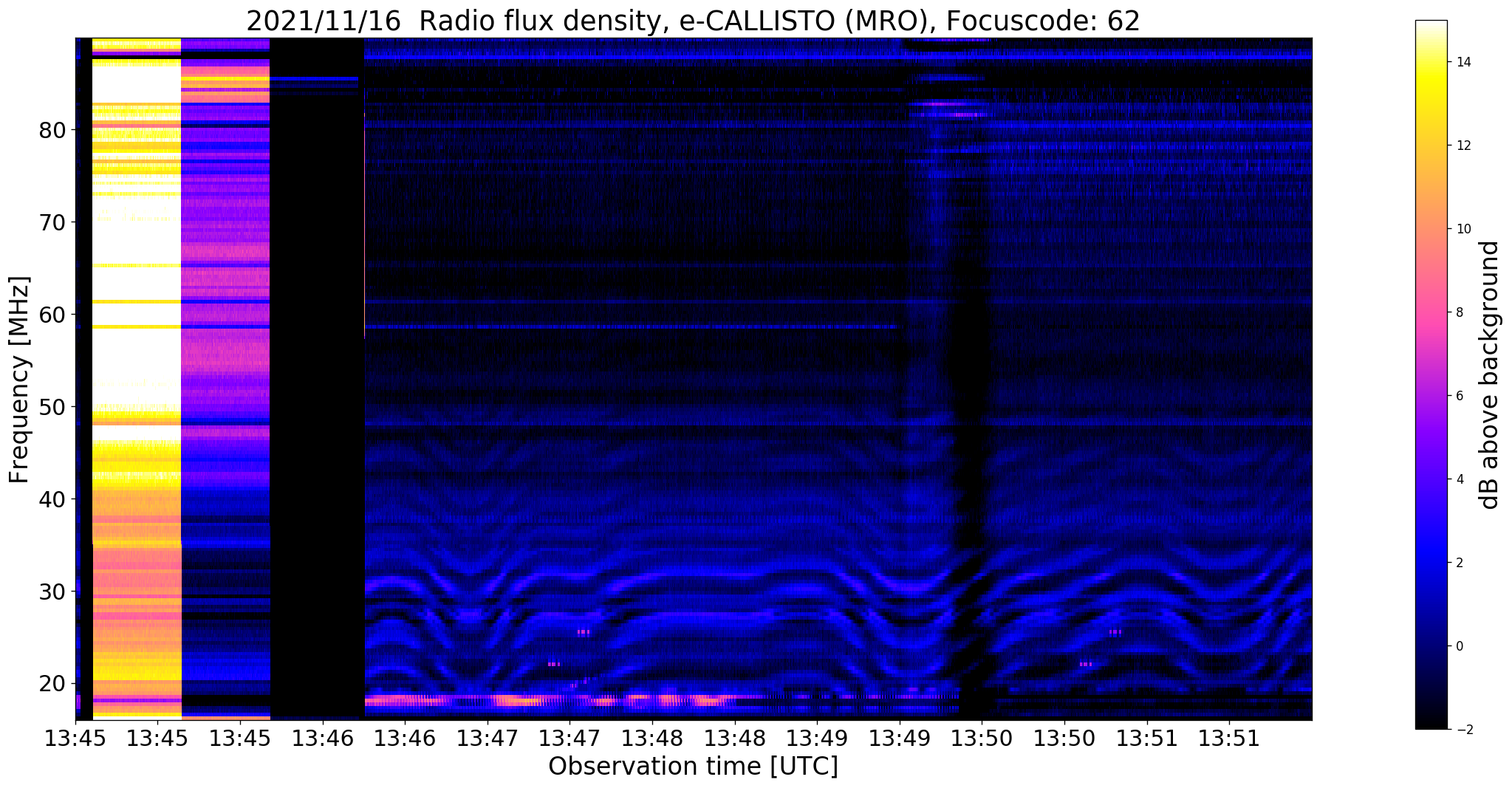Screen dimensions: 1512x788
Task: Select the 'Frequency [MHz]' y-axis label
Action: pyautogui.click(x=20, y=380)
